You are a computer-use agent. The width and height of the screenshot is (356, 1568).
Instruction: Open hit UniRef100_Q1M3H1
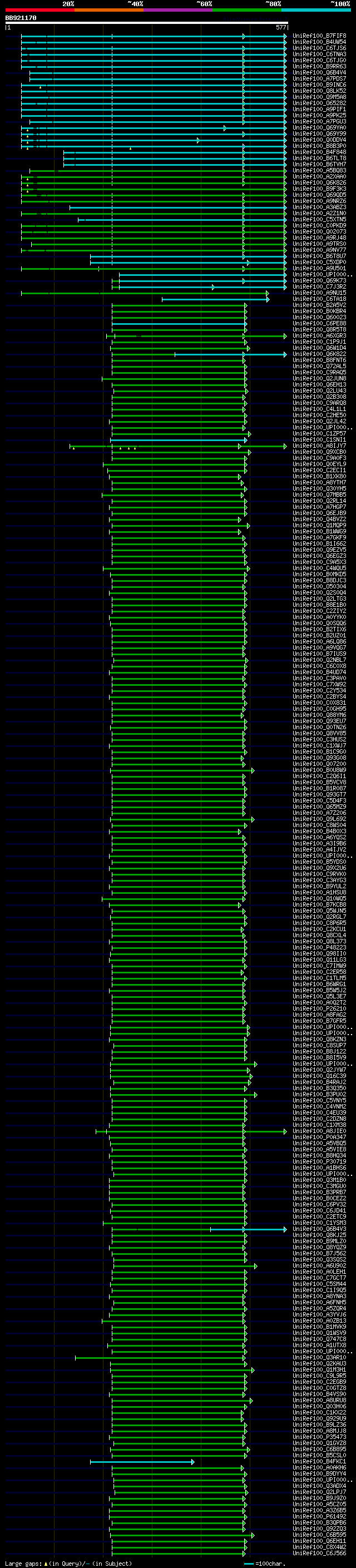coord(319,1369)
